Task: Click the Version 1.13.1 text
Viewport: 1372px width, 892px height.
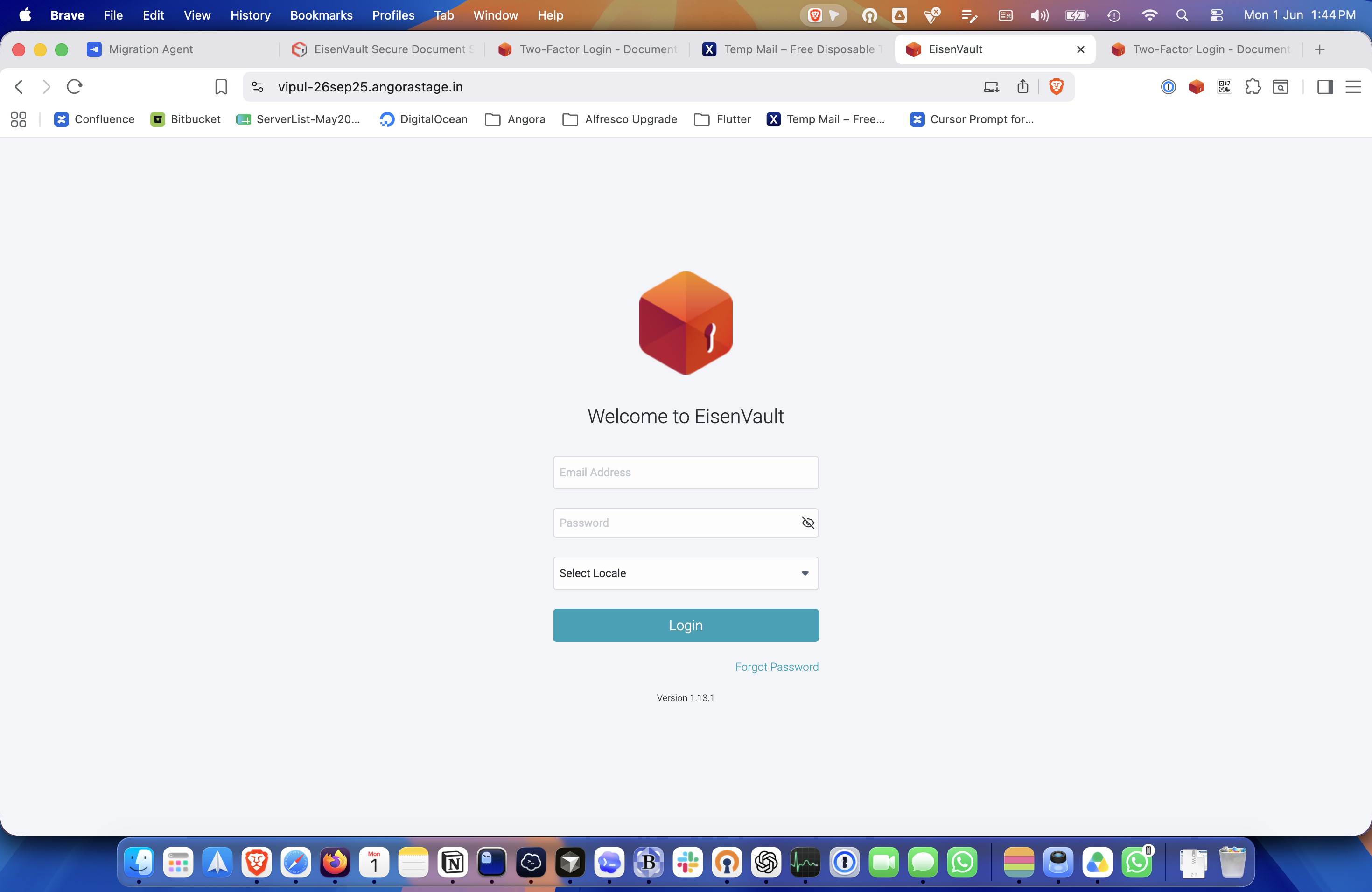Action: (x=686, y=698)
